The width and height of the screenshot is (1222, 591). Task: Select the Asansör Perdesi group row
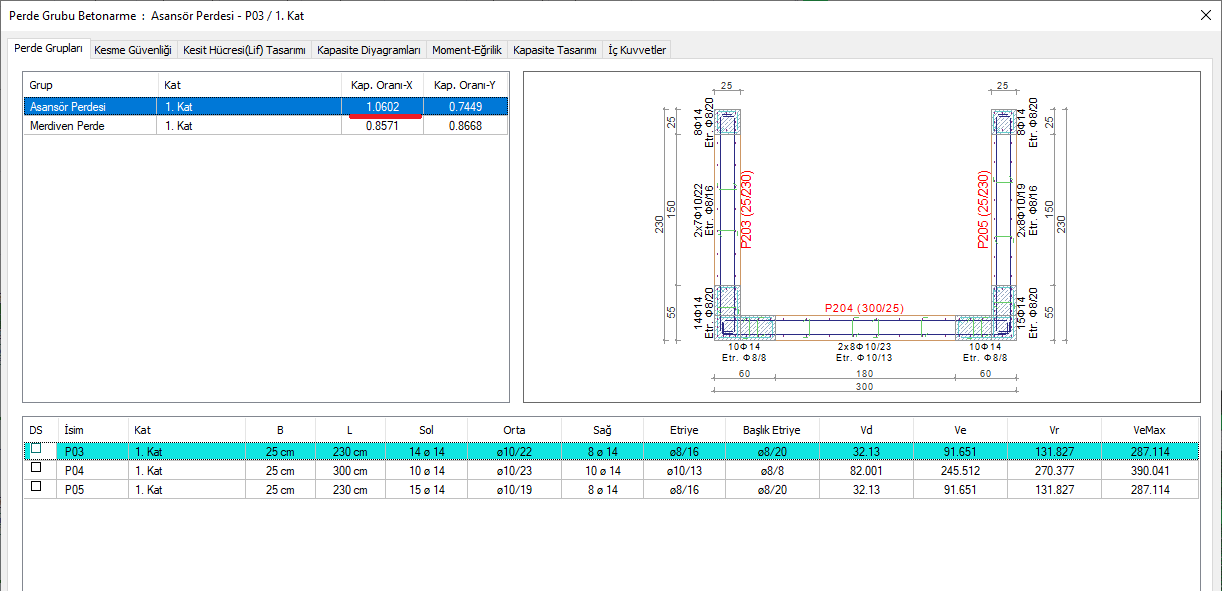[267, 107]
